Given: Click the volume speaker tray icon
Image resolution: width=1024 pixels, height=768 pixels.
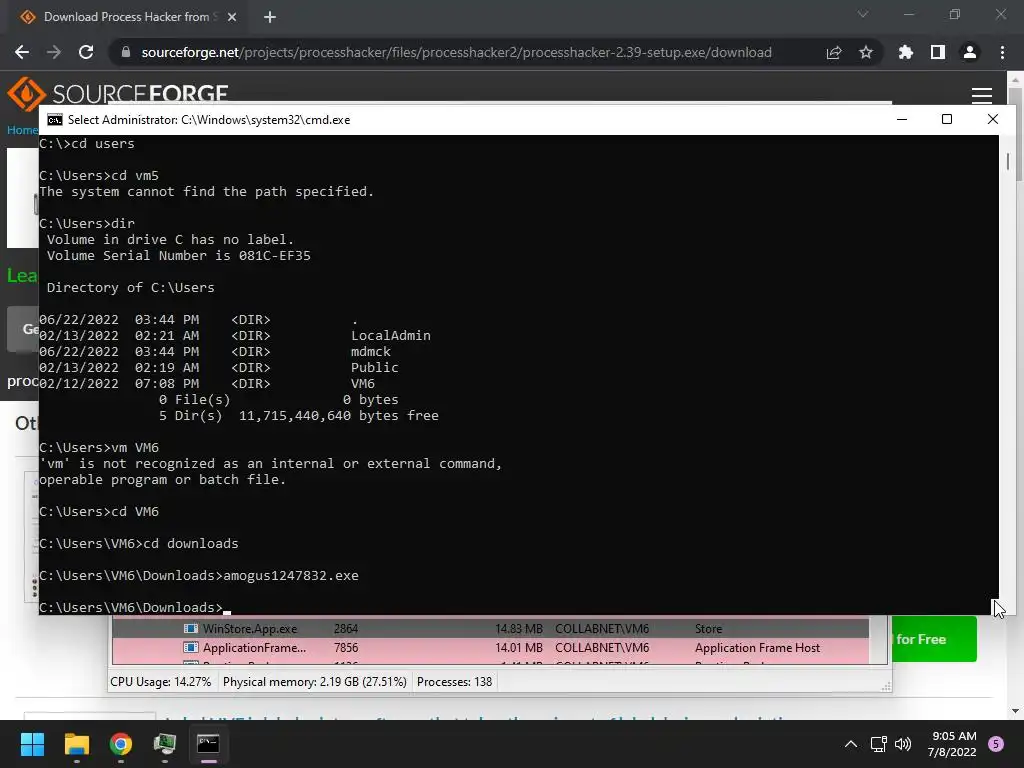Looking at the screenshot, I should [x=903, y=744].
